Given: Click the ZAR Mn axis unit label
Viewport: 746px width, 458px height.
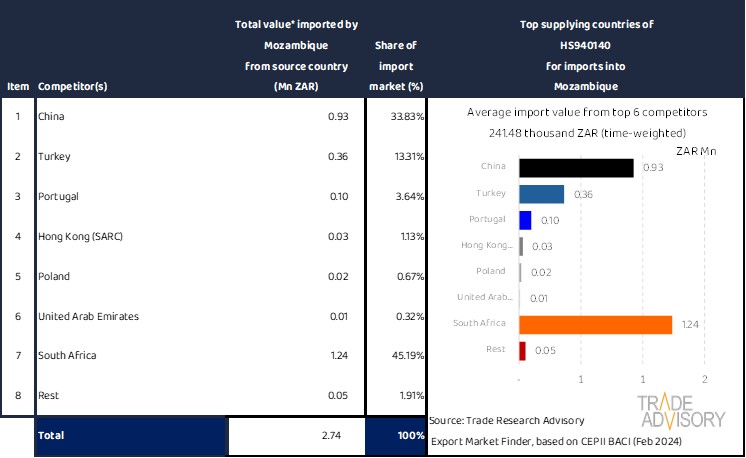Looking at the screenshot, I should (696, 150).
